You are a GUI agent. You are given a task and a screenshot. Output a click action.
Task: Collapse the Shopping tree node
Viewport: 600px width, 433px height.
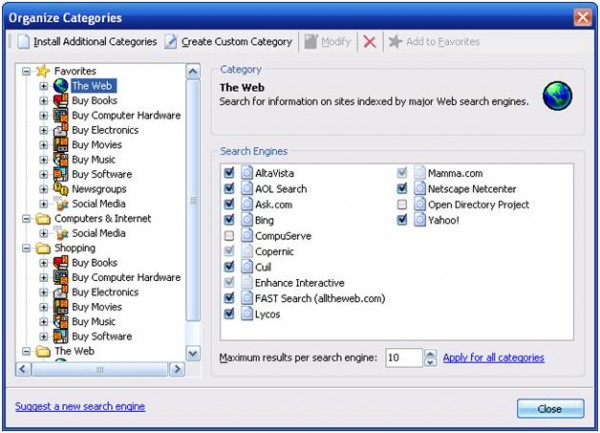[26, 248]
